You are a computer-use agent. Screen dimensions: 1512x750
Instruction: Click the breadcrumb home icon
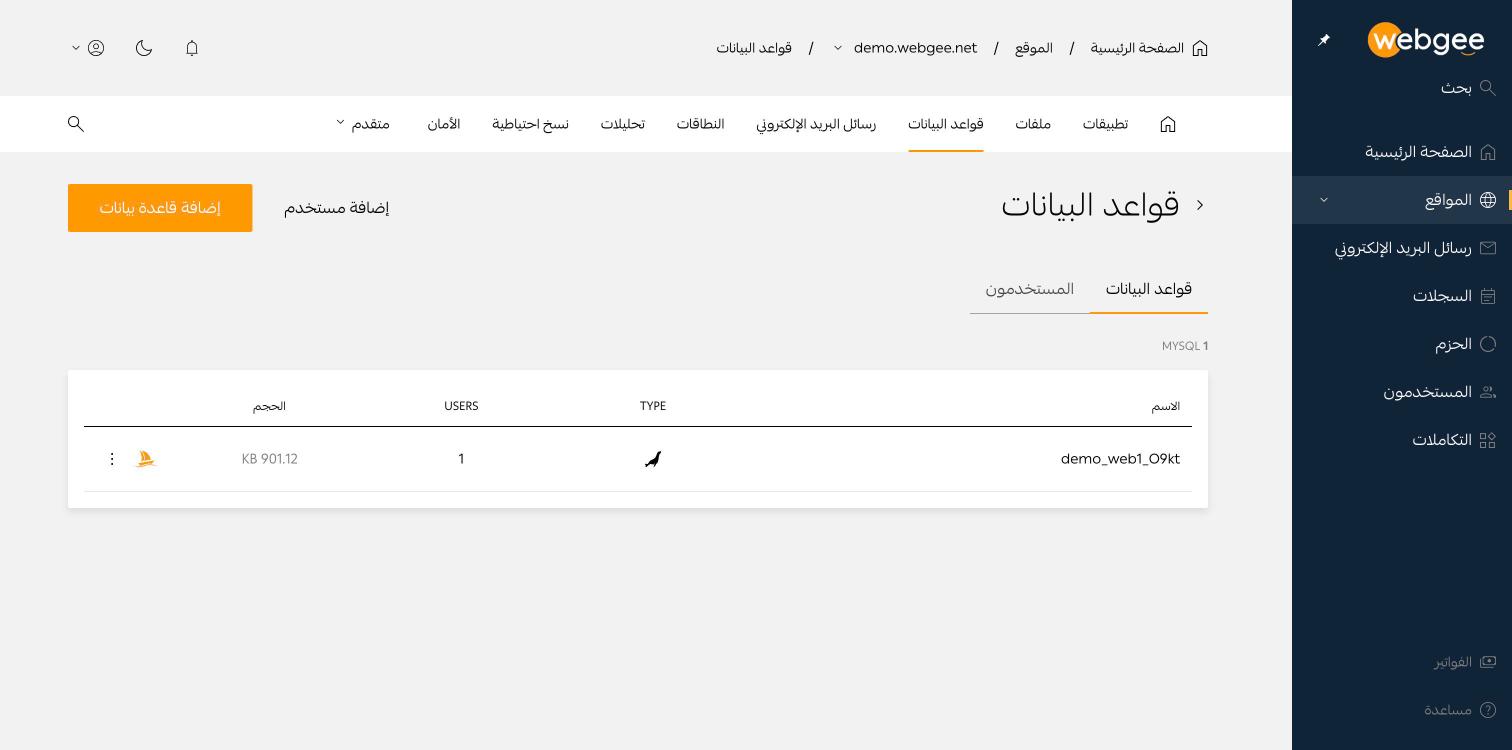tap(1200, 48)
